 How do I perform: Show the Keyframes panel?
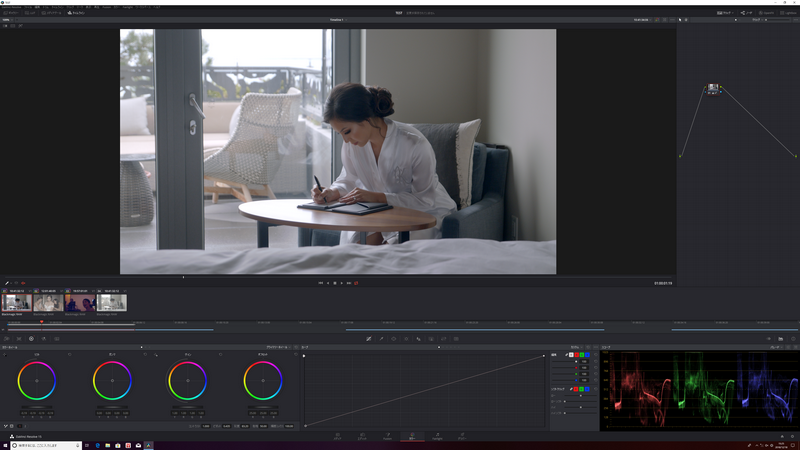768,339
